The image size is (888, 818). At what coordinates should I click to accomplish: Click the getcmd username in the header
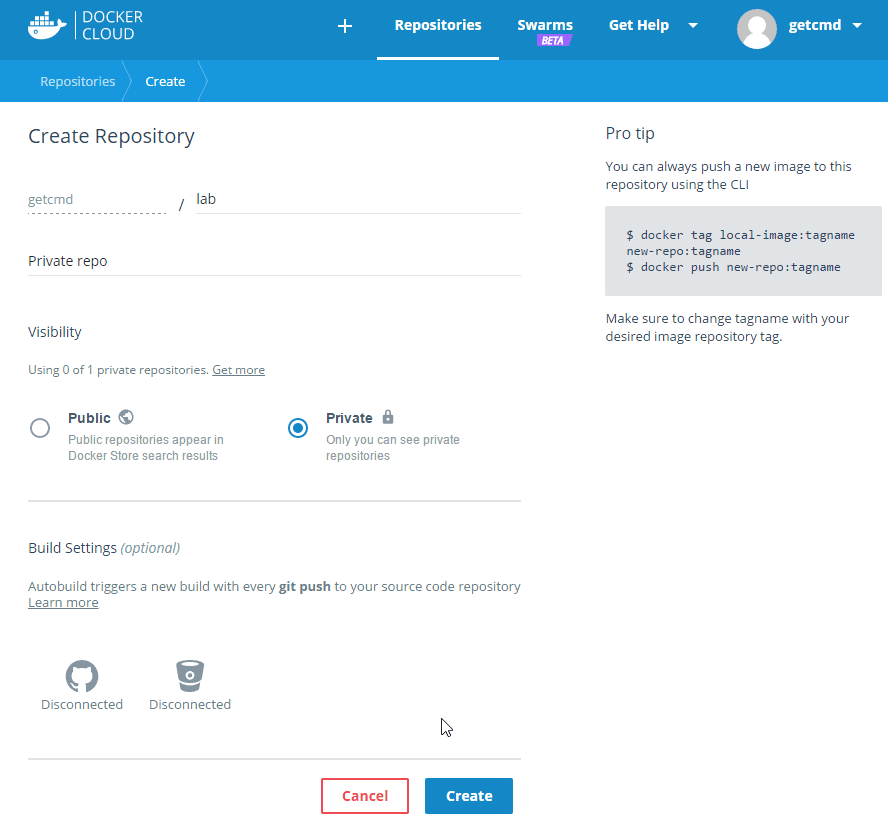click(814, 25)
